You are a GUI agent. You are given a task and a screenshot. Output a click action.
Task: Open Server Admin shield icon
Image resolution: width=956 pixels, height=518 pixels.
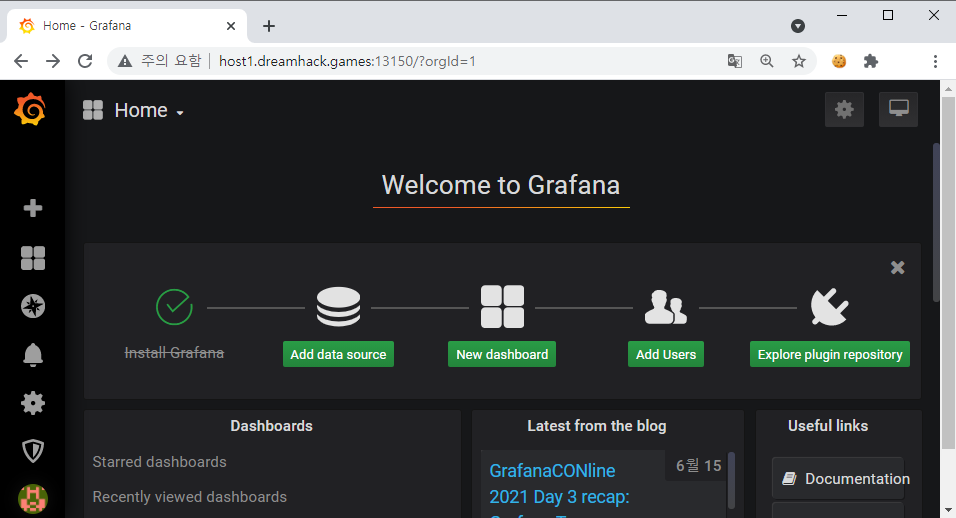(33, 452)
